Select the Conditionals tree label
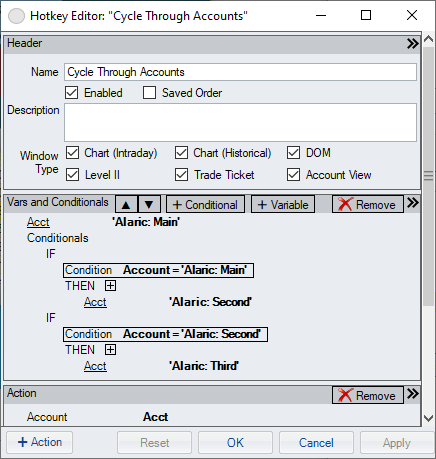Image resolution: width=436 pixels, height=459 pixels. point(58,238)
